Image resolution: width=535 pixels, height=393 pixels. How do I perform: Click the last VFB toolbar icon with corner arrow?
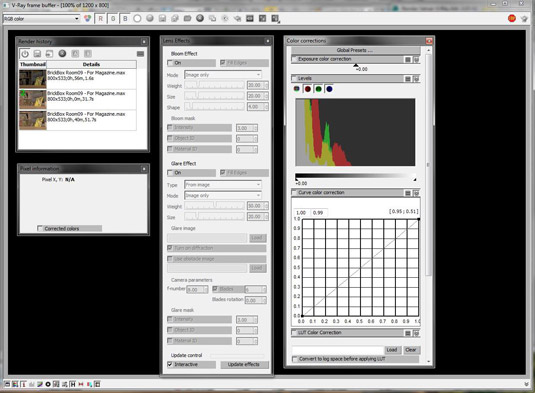tap(275, 19)
